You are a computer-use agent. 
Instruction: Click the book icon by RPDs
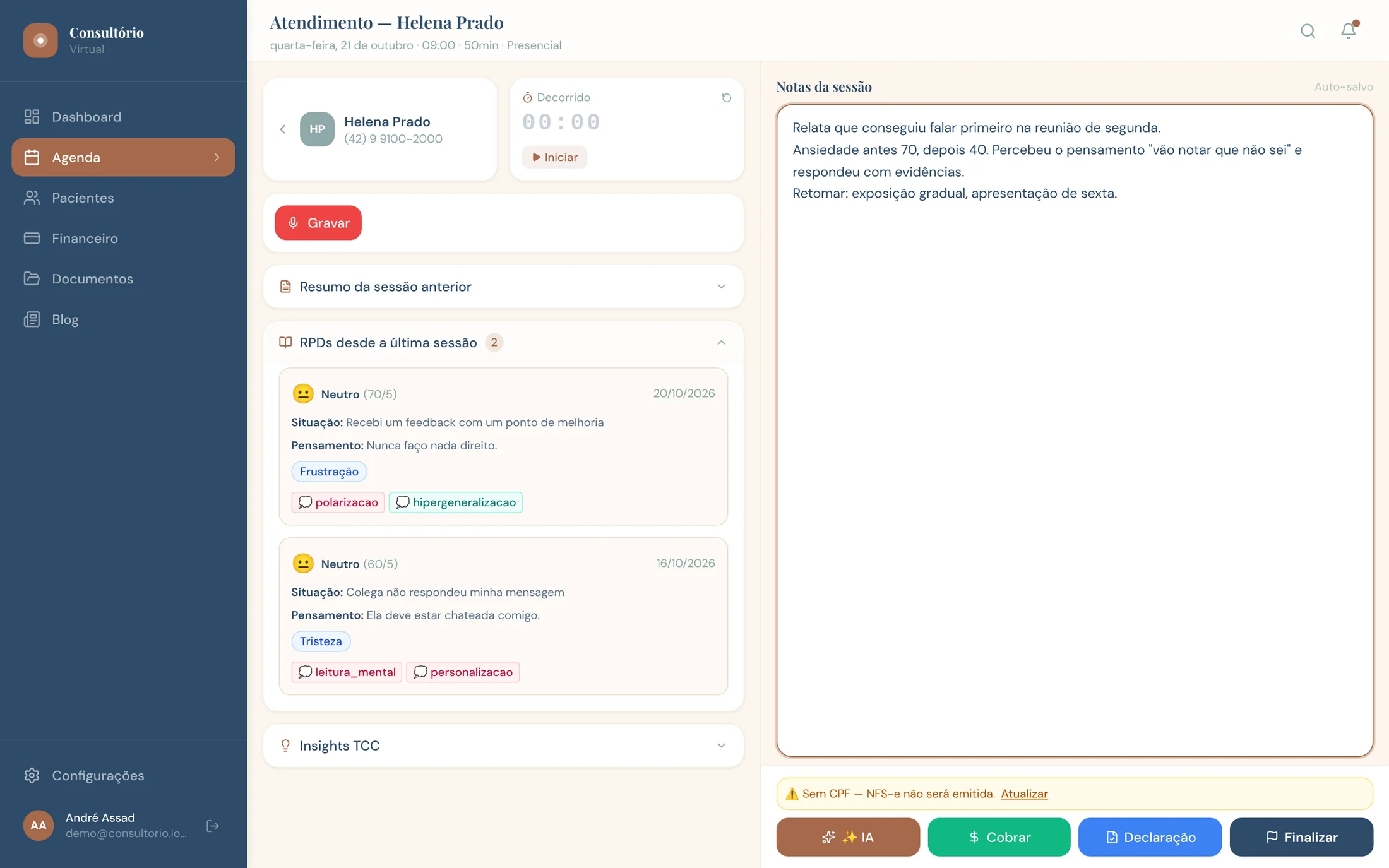coord(285,342)
